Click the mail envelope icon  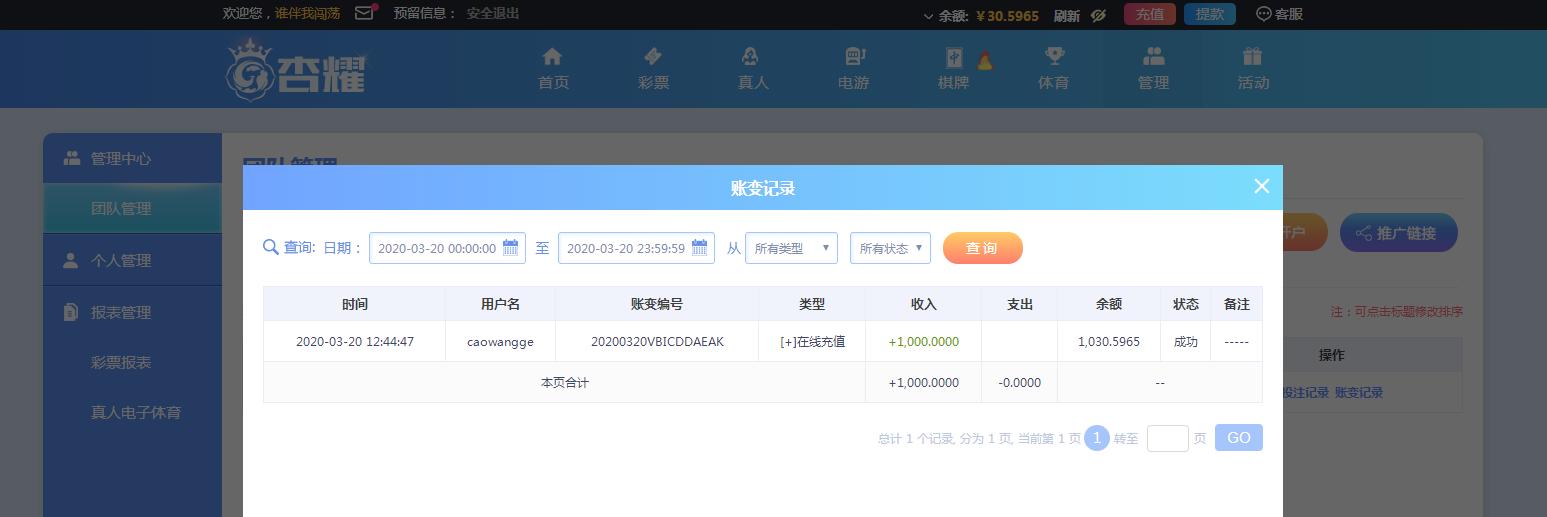click(364, 14)
